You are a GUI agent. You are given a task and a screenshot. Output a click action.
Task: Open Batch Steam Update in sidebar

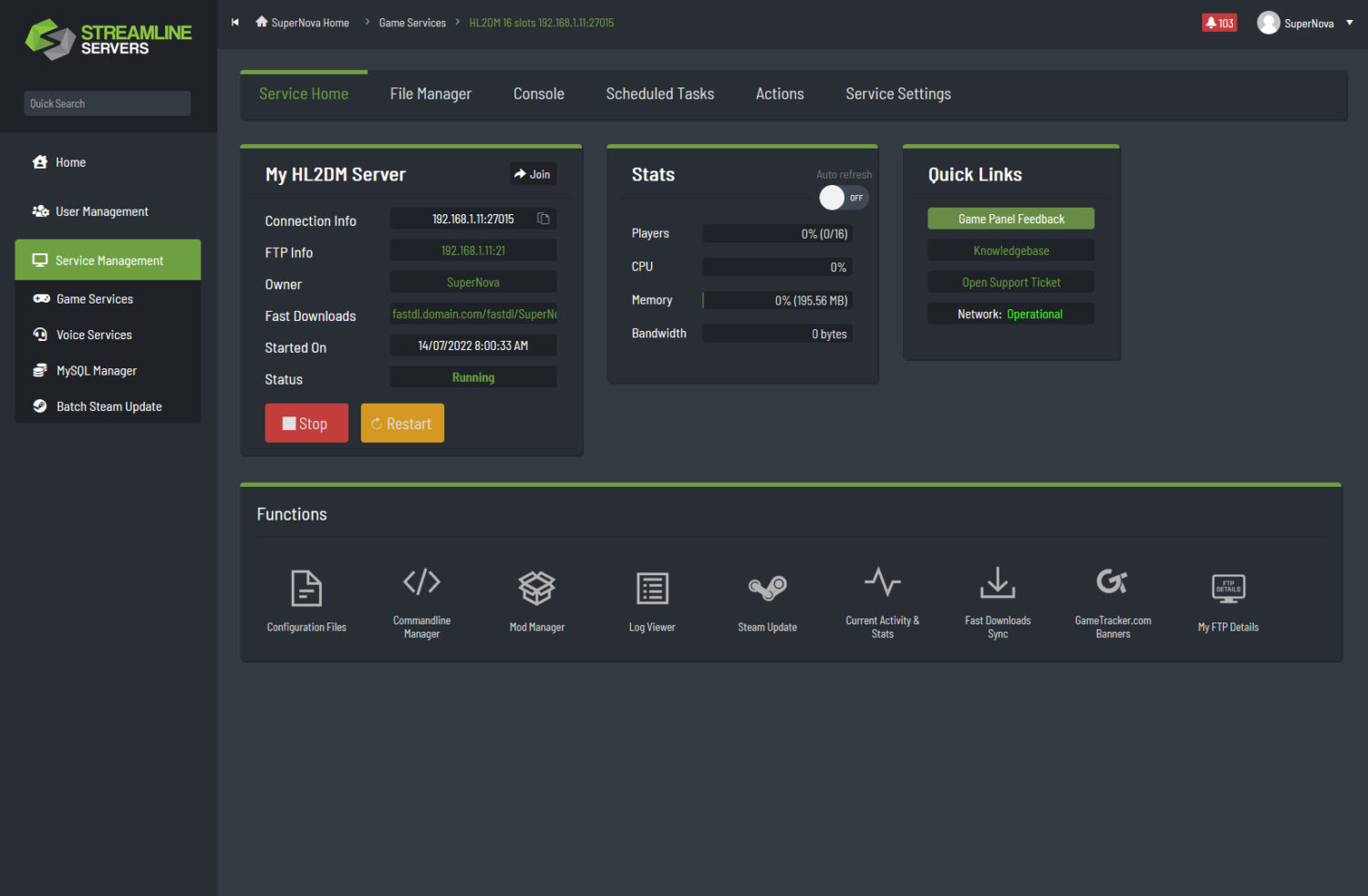(109, 407)
